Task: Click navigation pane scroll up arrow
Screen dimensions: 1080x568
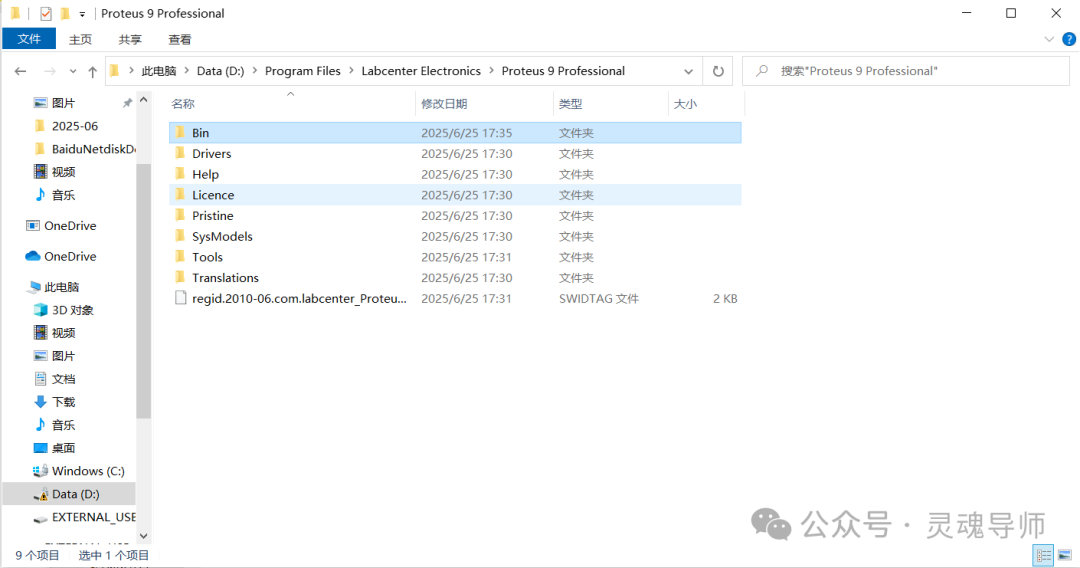Action: coord(143,101)
